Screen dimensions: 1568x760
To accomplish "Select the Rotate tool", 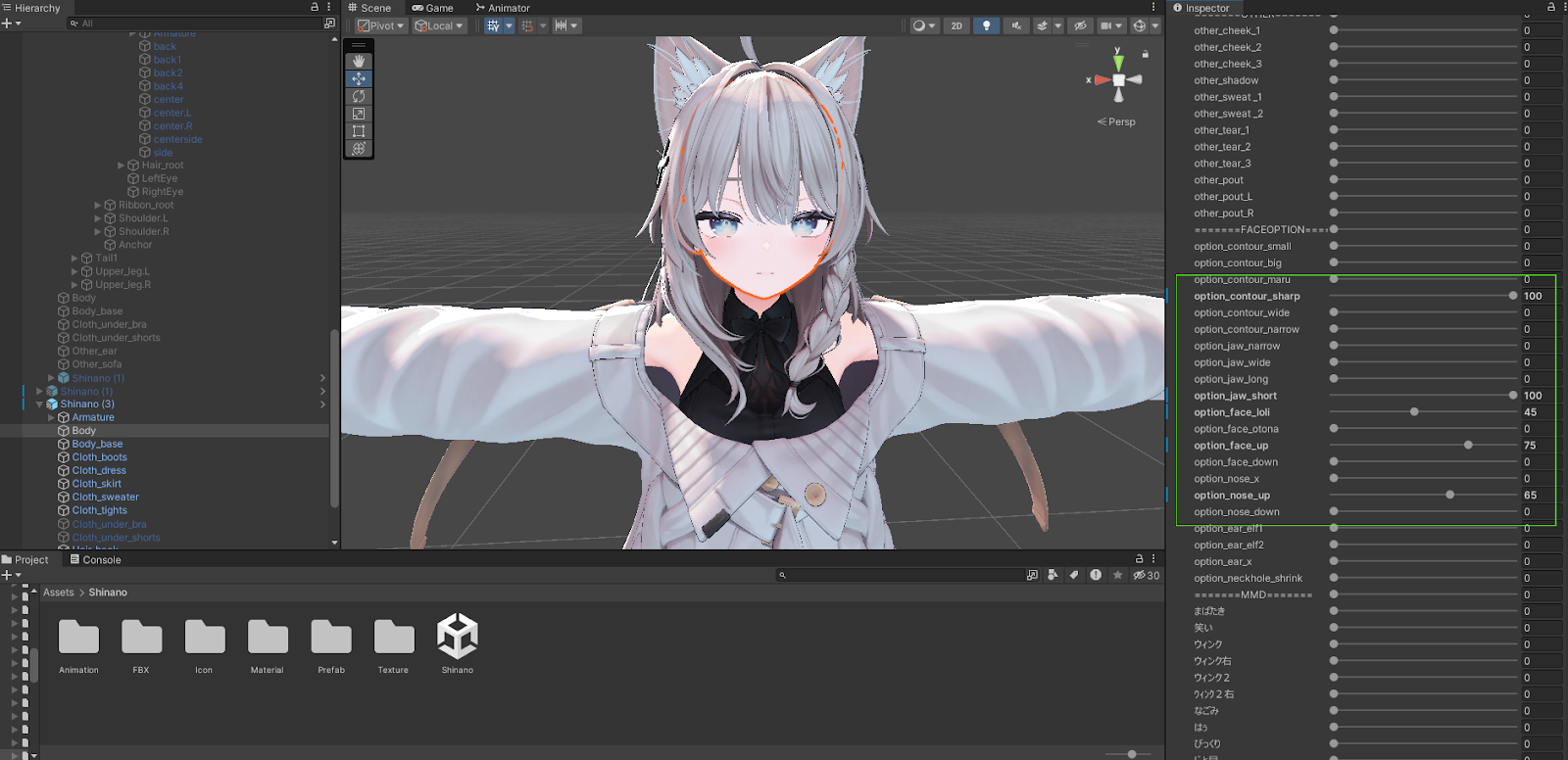I will (x=359, y=96).
